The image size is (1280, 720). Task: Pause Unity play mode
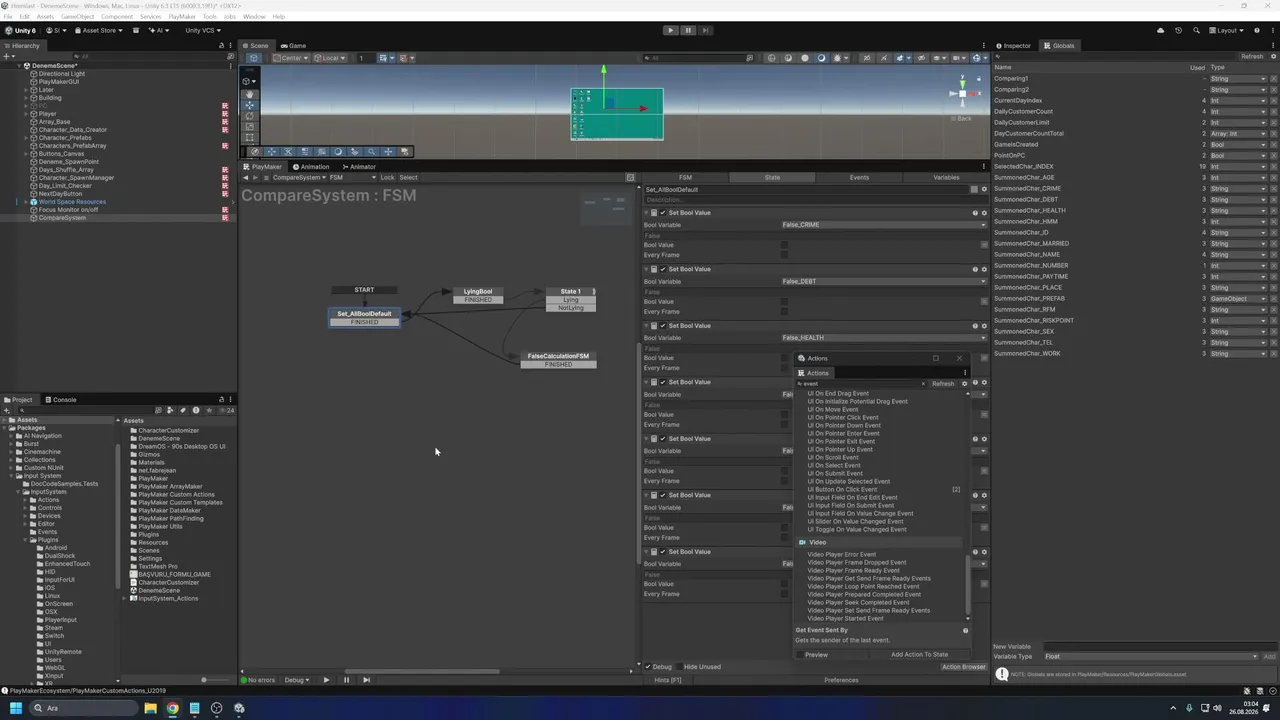point(688,30)
